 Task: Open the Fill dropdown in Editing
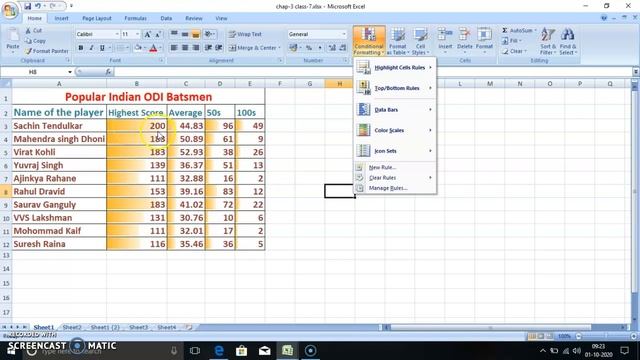pyautogui.click(x=512, y=41)
